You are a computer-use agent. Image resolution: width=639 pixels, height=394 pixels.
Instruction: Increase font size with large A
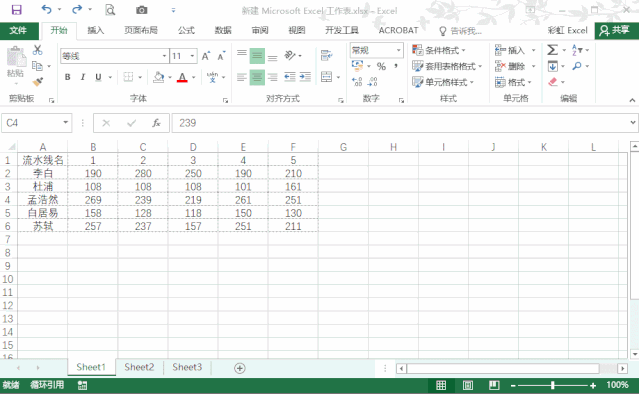pyautogui.click(x=206, y=56)
